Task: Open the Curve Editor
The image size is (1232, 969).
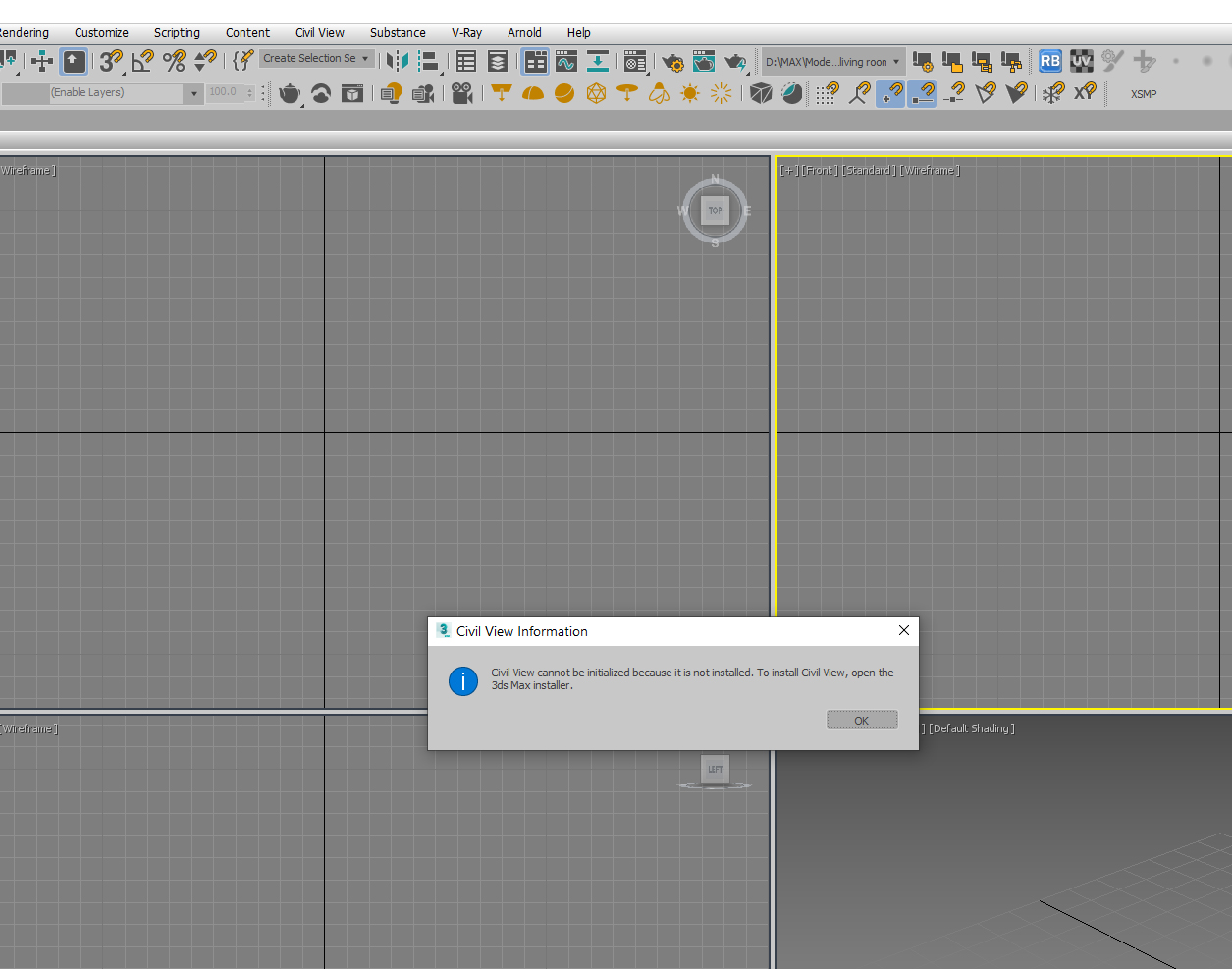Action: [566, 62]
